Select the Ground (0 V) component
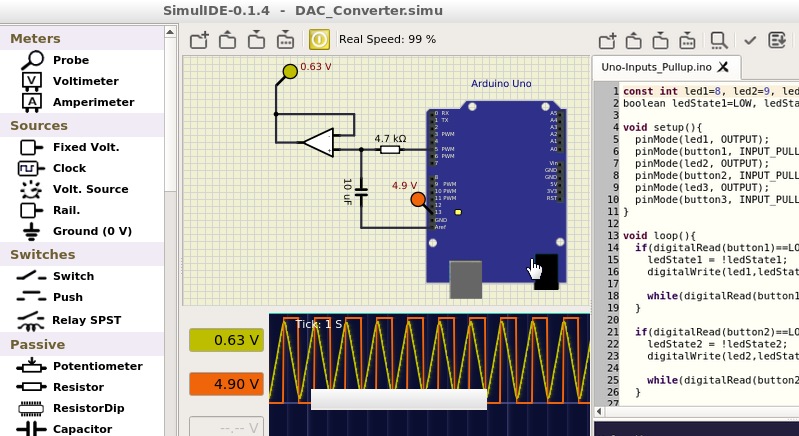799x436 pixels. [76, 231]
